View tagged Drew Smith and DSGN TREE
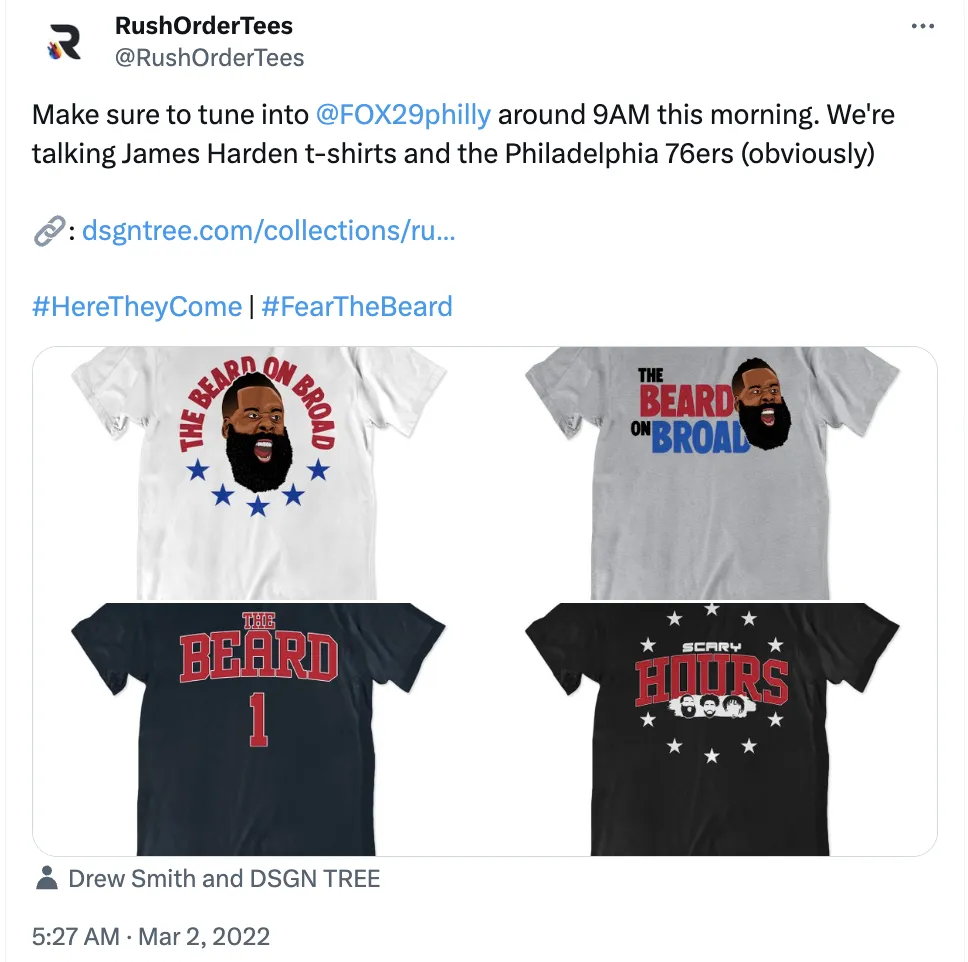Screen dimensions: 968x962 (224, 878)
